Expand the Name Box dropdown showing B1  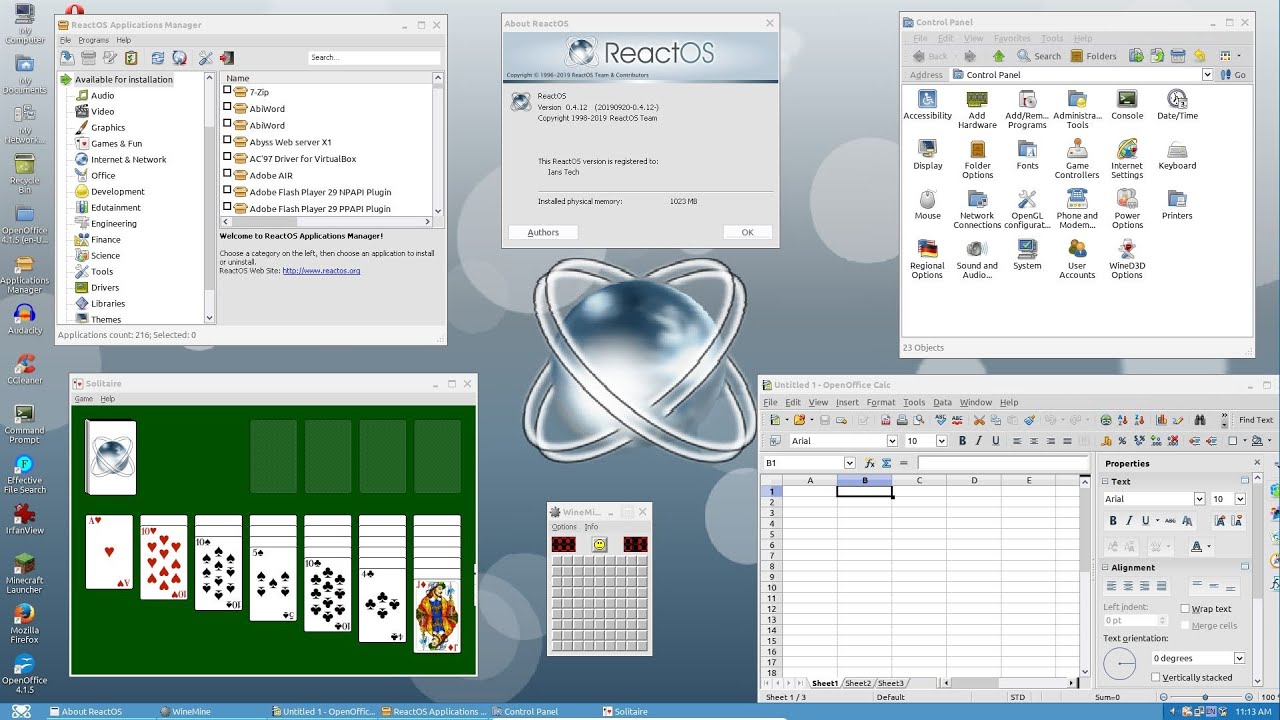coord(850,463)
